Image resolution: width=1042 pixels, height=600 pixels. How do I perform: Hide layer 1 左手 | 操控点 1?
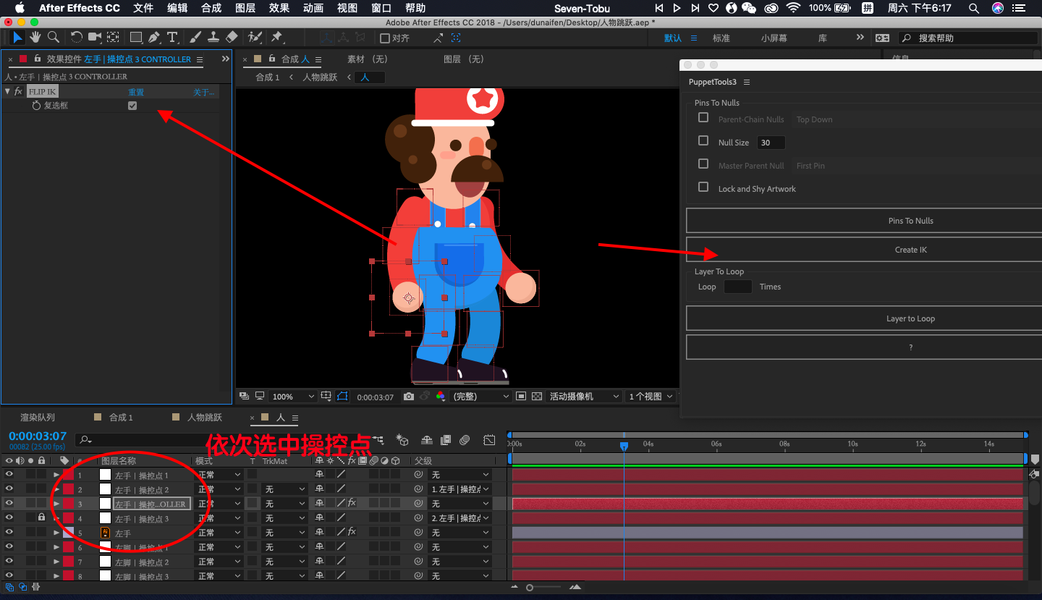point(9,474)
